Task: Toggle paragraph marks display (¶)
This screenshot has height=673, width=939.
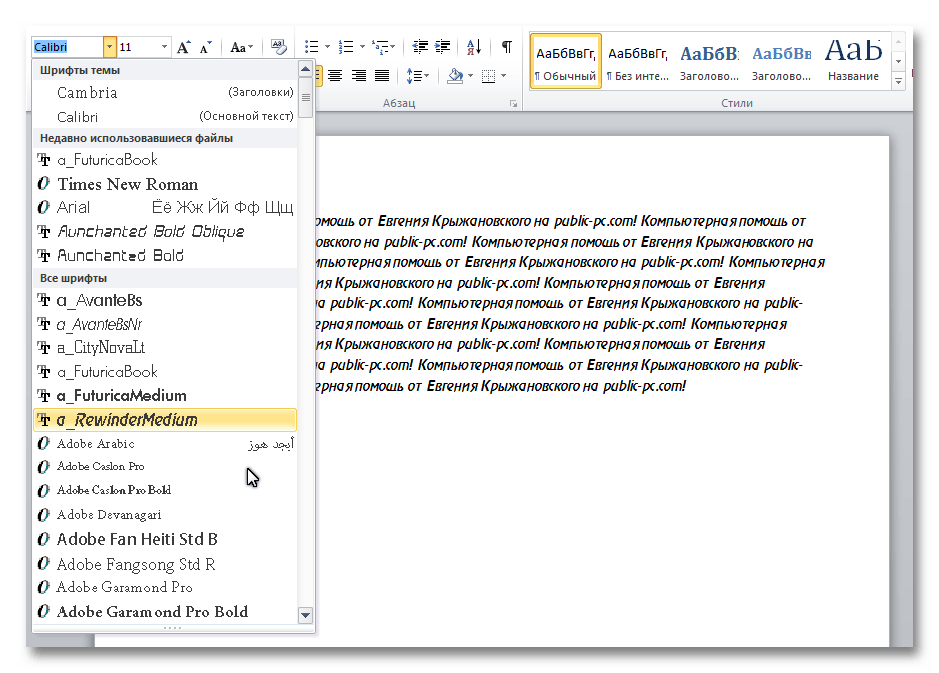Action: tap(507, 47)
